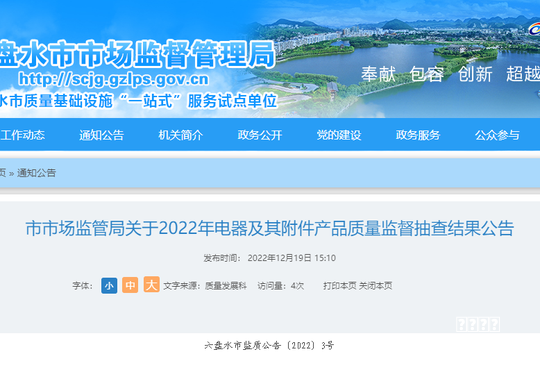
Task: Select 政务公开 in the navigation bar
Action: (x=260, y=135)
